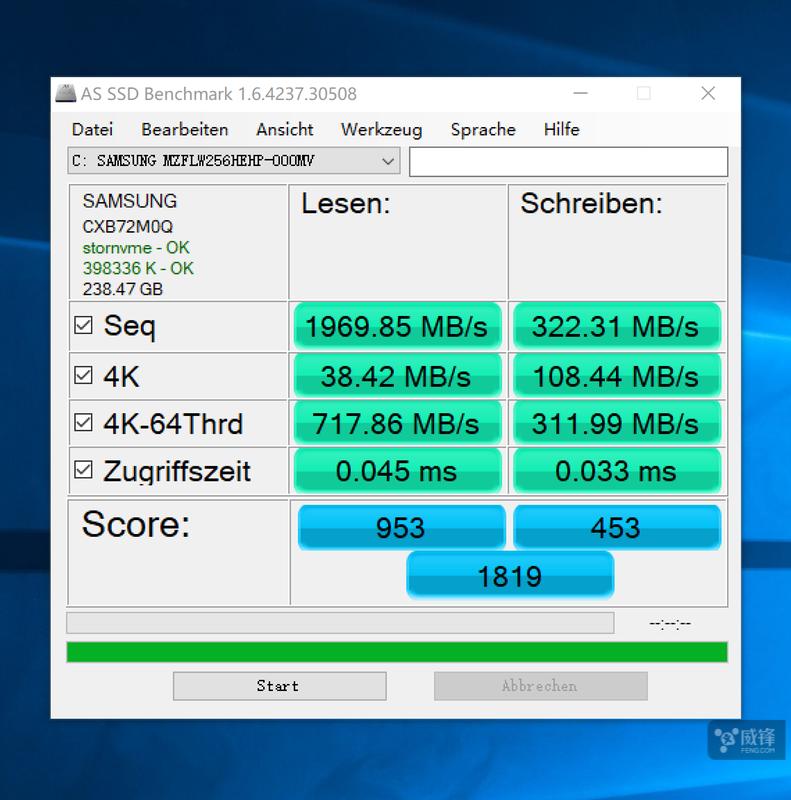This screenshot has height=800, width=791.
Task: Toggle the Zugriffszeit test checkbox
Action: pos(83,470)
